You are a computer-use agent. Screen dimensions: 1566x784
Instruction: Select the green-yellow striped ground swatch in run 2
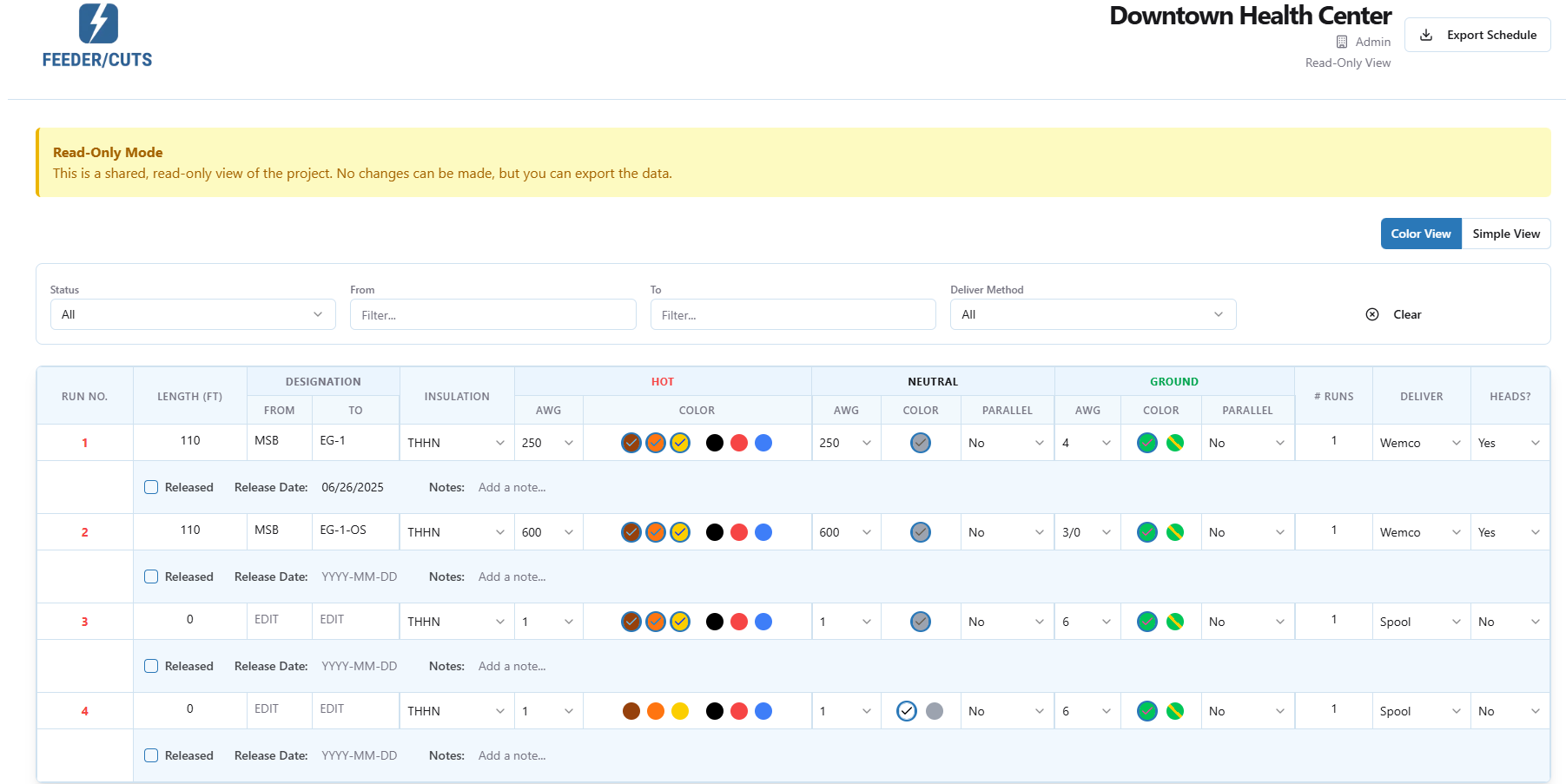[1174, 531]
